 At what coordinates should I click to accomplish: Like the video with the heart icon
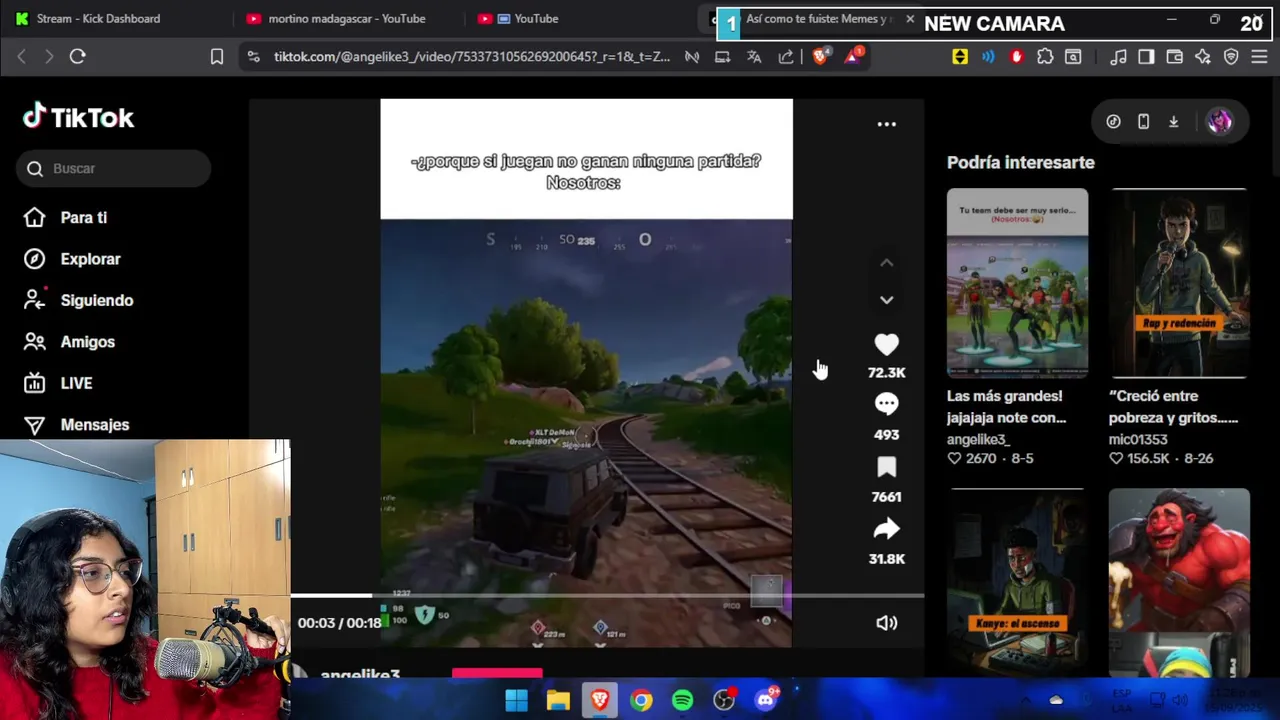tap(886, 345)
